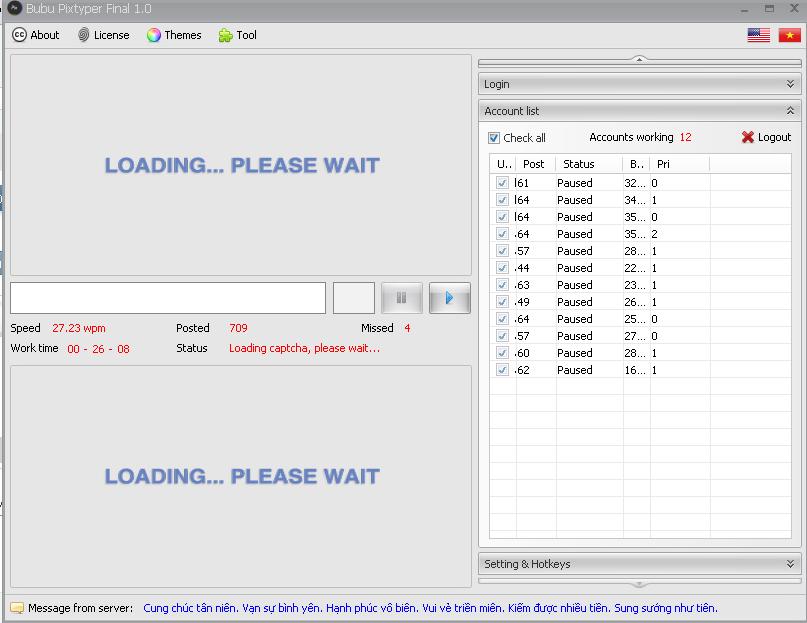Sort accounts by Status column header

pos(578,164)
